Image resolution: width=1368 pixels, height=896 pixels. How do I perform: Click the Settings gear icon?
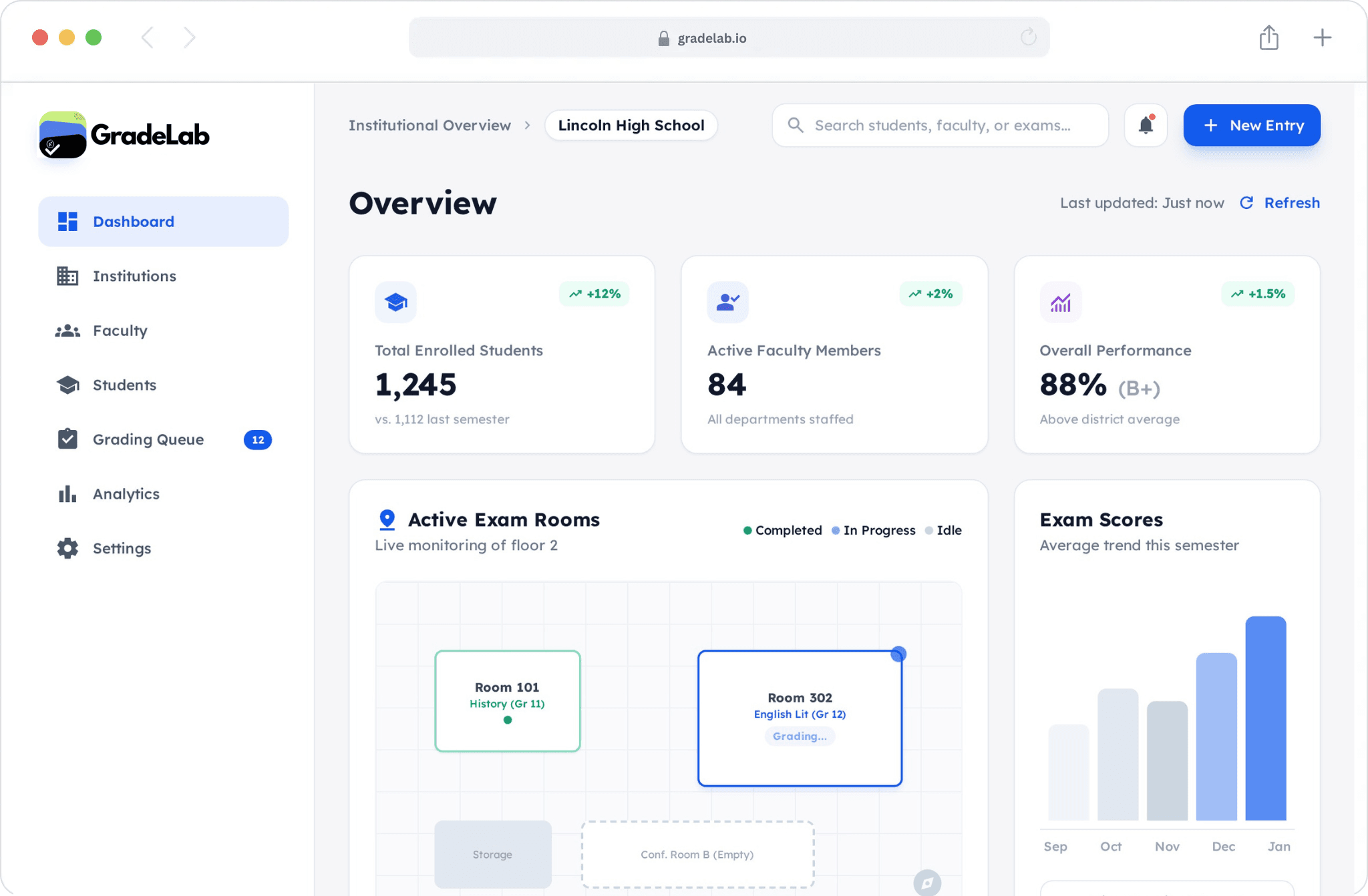[x=67, y=548]
